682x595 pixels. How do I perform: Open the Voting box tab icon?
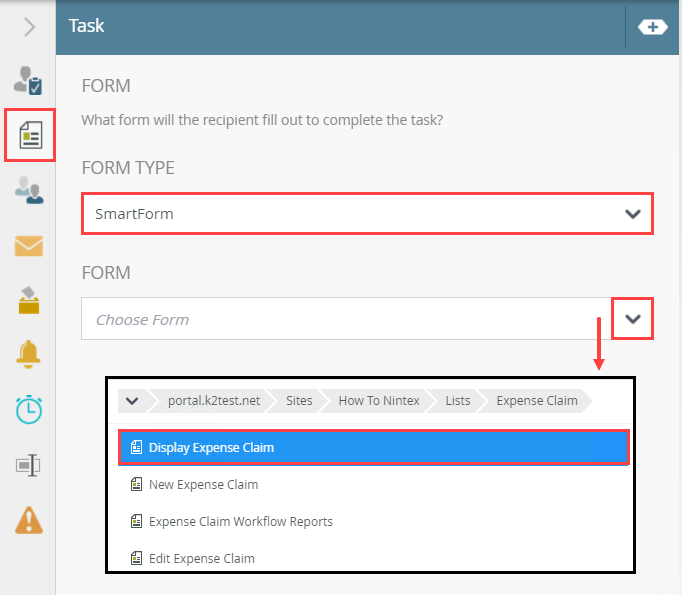click(28, 299)
